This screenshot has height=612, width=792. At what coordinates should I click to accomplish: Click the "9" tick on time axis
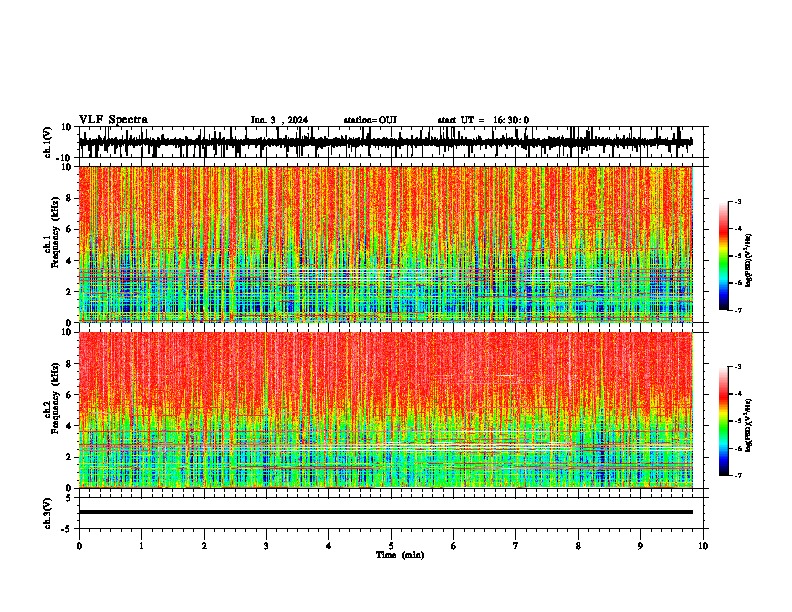(x=640, y=546)
